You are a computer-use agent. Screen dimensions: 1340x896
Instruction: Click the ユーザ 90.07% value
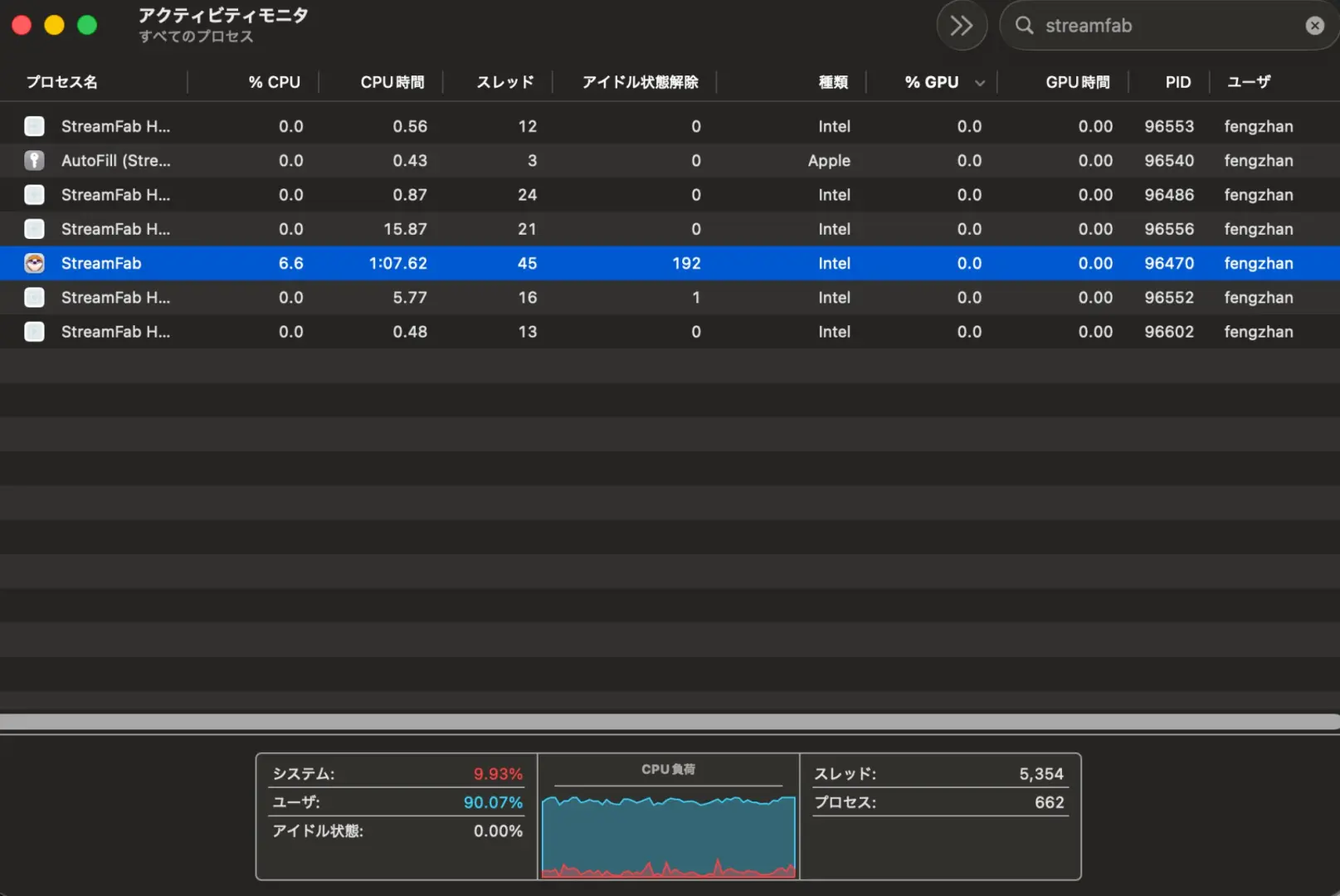(493, 802)
